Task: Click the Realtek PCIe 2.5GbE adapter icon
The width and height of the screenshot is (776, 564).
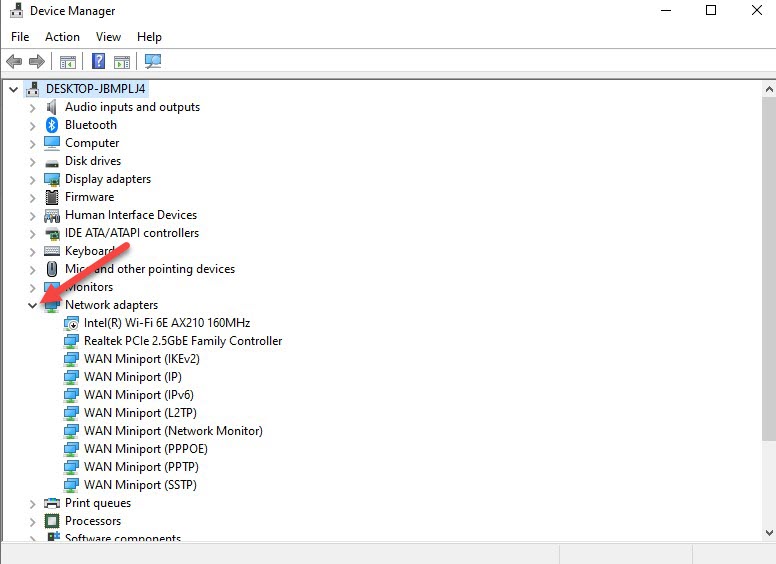Action: (71, 341)
